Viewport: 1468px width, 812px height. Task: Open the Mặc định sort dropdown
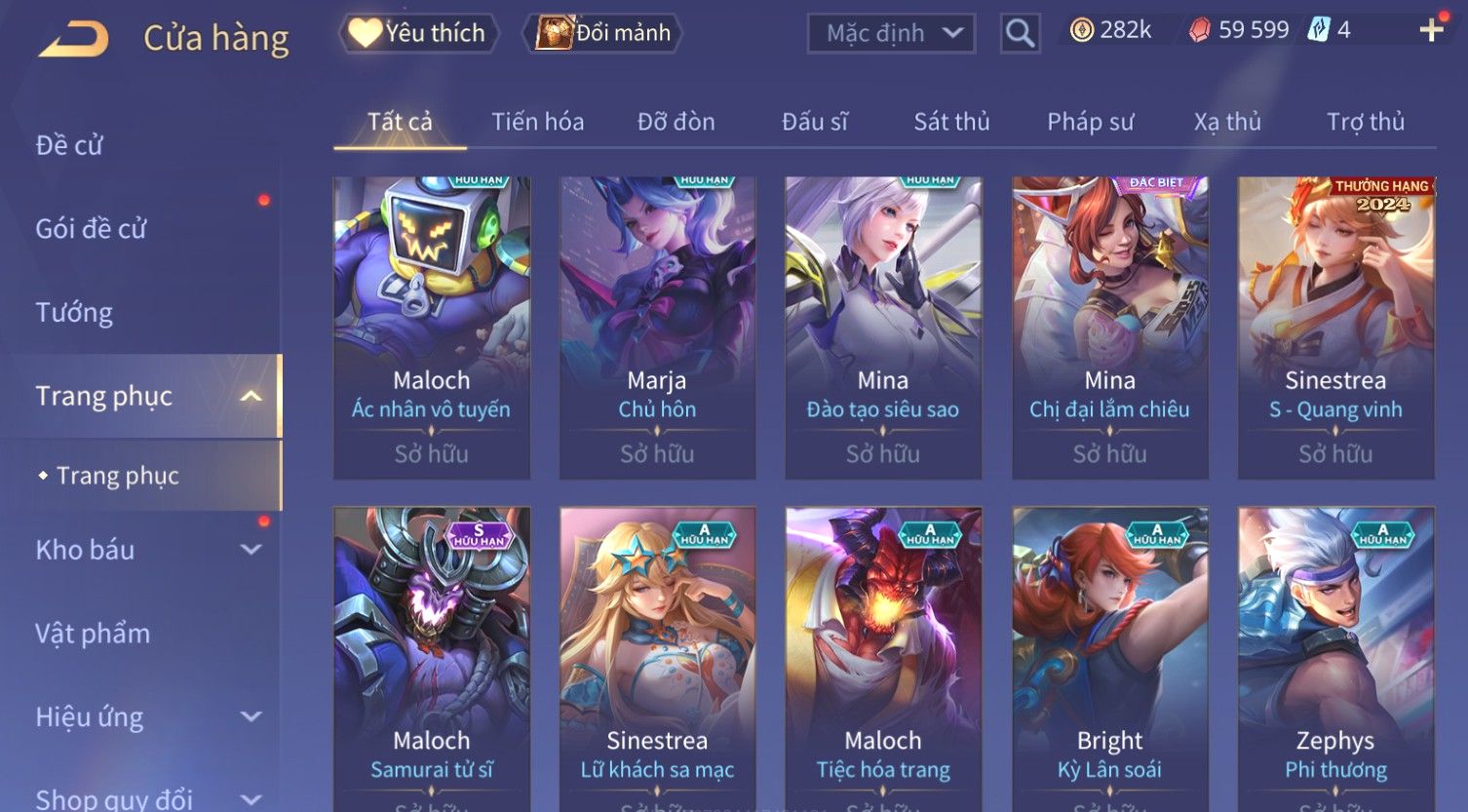(891, 33)
